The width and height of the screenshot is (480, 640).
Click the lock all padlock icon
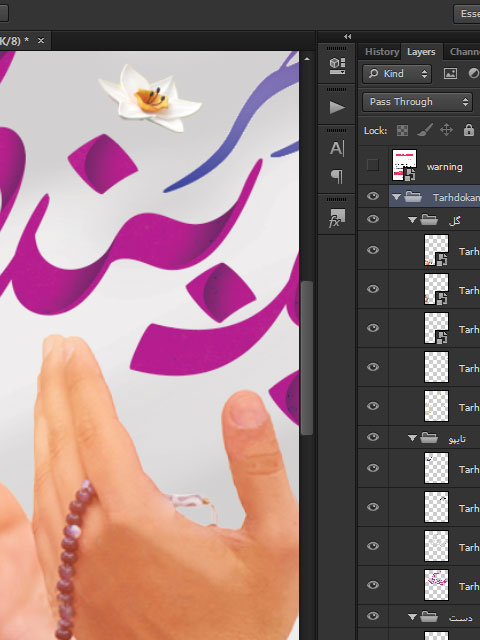point(469,130)
